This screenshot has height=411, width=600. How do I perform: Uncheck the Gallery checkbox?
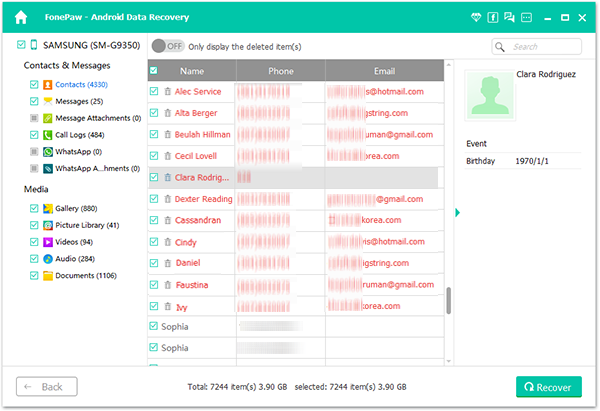(33, 208)
